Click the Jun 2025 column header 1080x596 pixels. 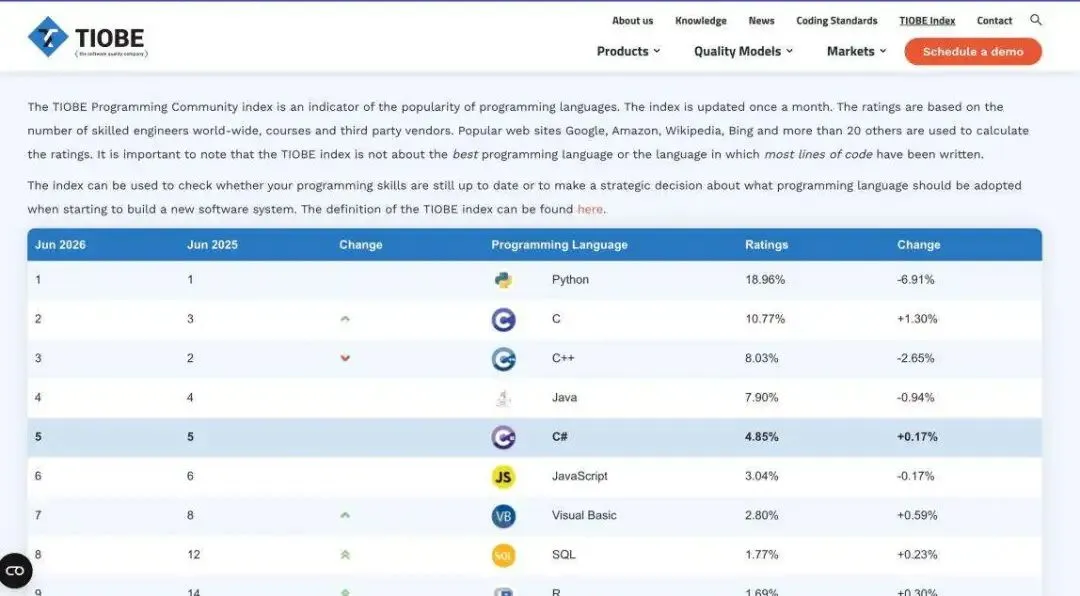(x=212, y=245)
